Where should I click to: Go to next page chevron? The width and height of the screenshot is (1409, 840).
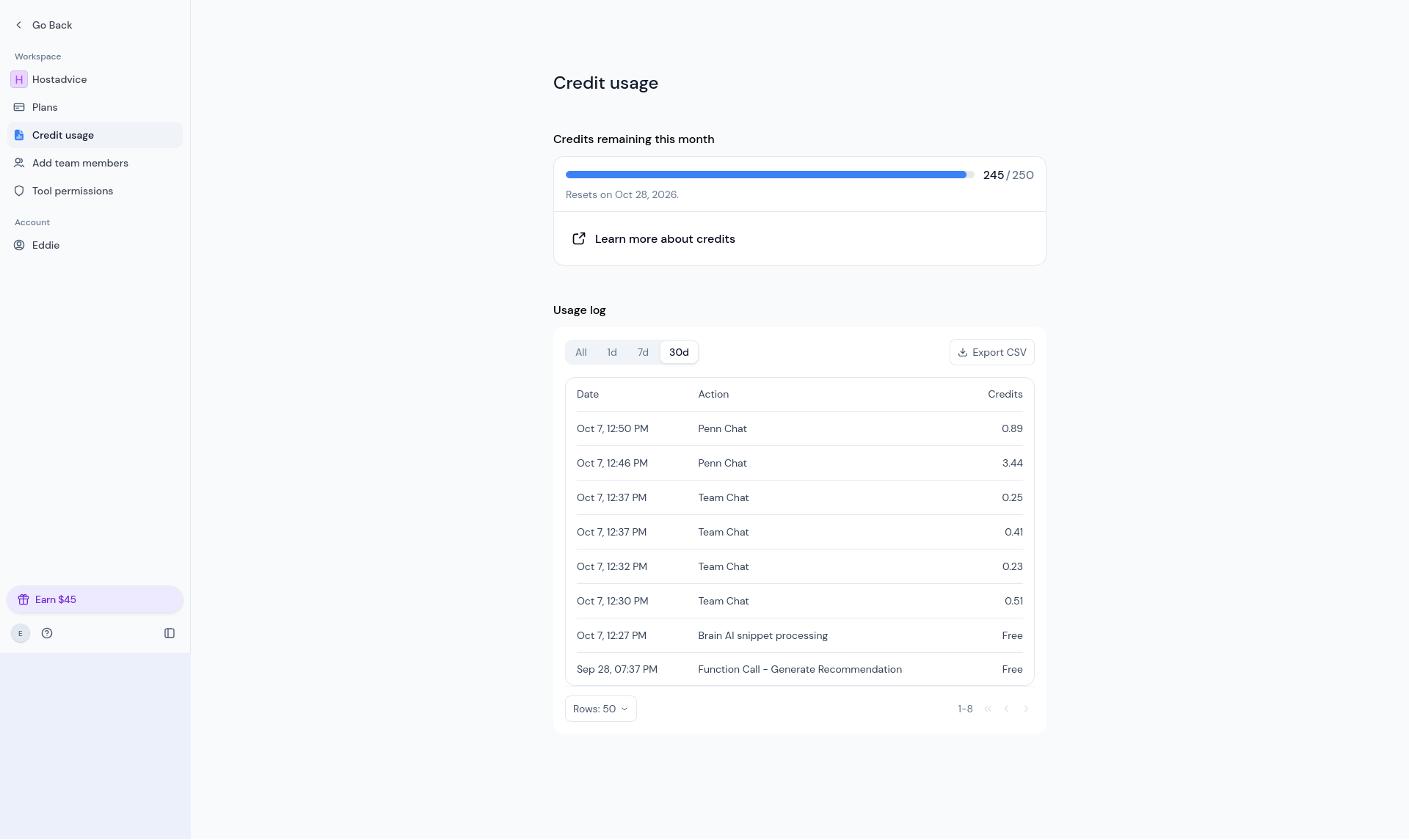coord(1026,709)
